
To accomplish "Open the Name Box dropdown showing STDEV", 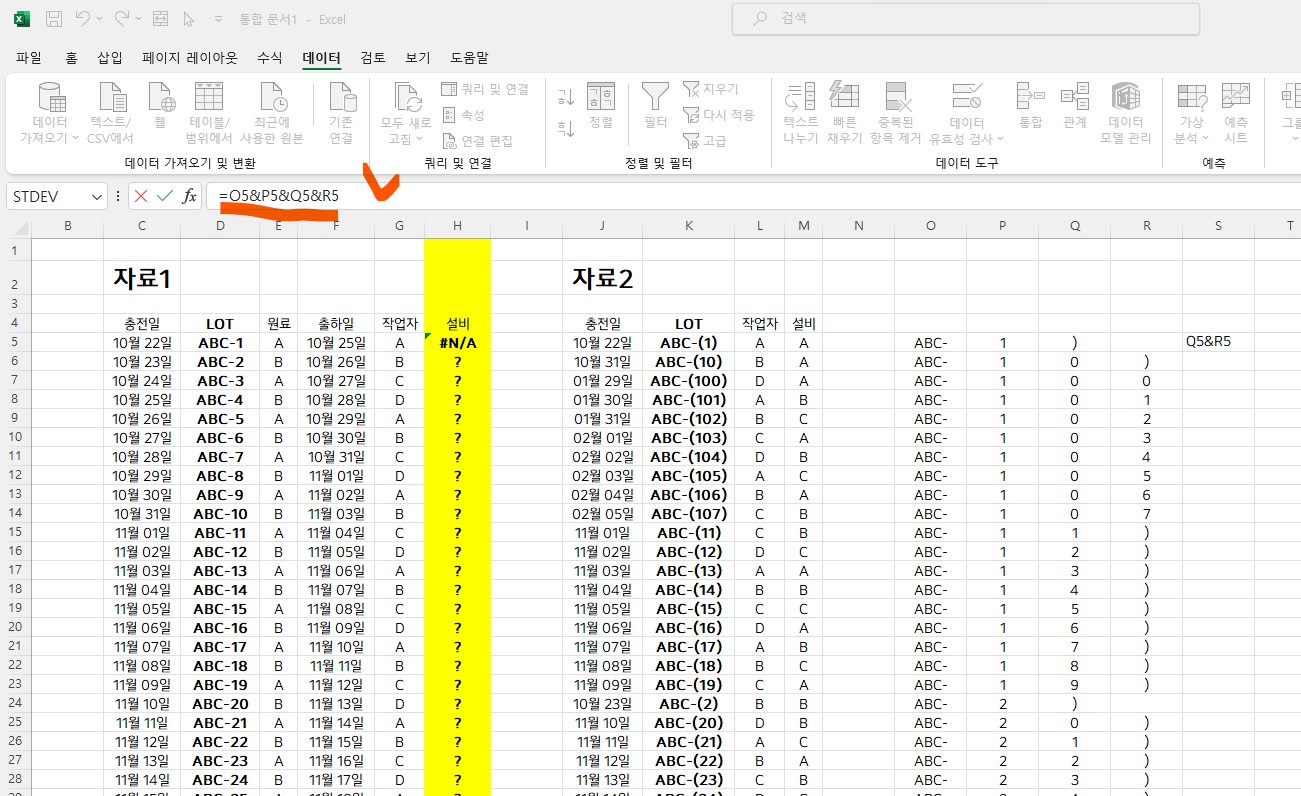I will click(x=97, y=197).
